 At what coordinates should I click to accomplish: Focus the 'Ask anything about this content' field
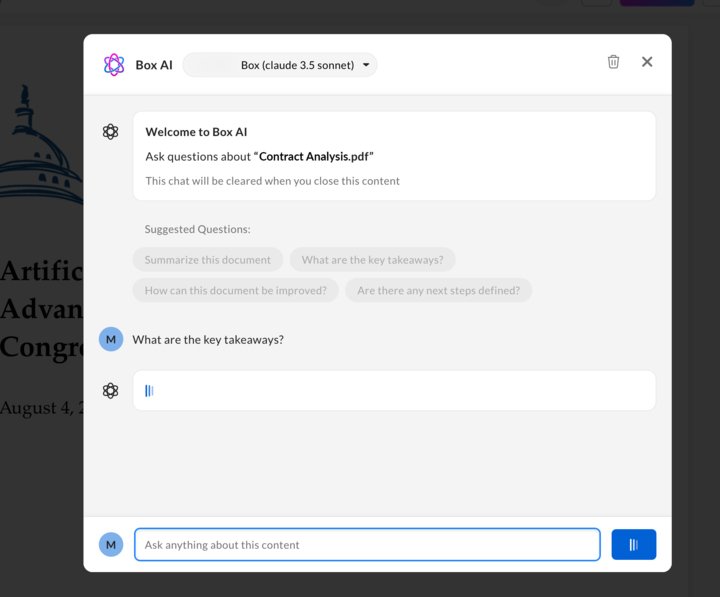[x=367, y=545]
